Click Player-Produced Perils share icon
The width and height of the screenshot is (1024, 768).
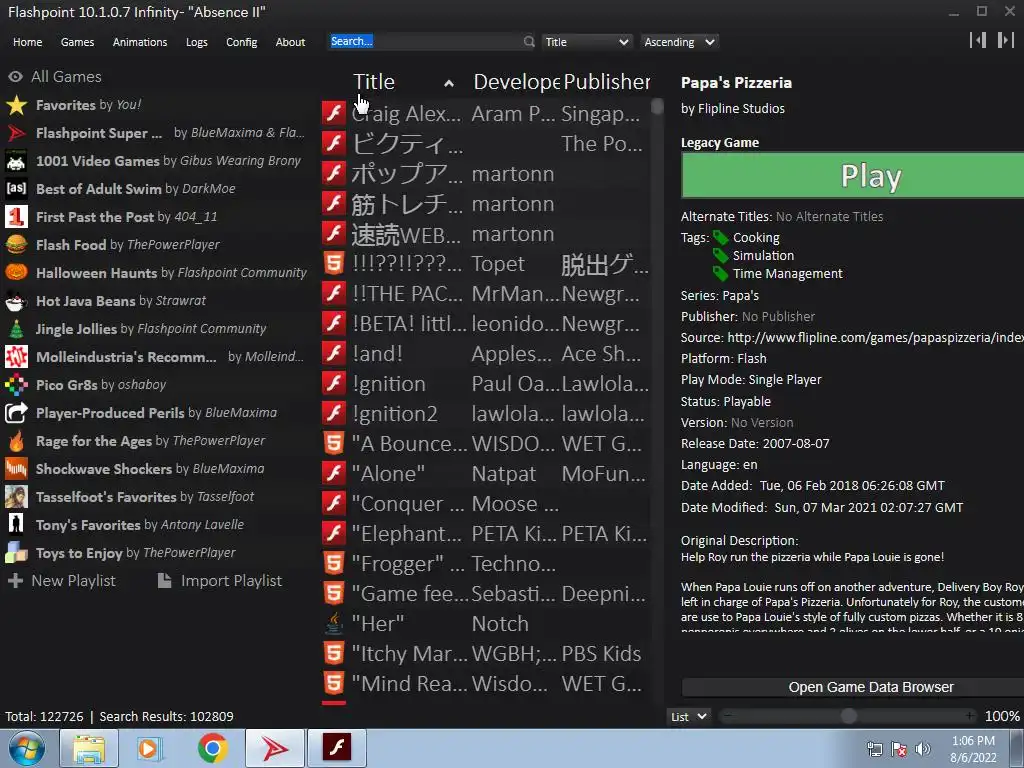(x=16, y=413)
